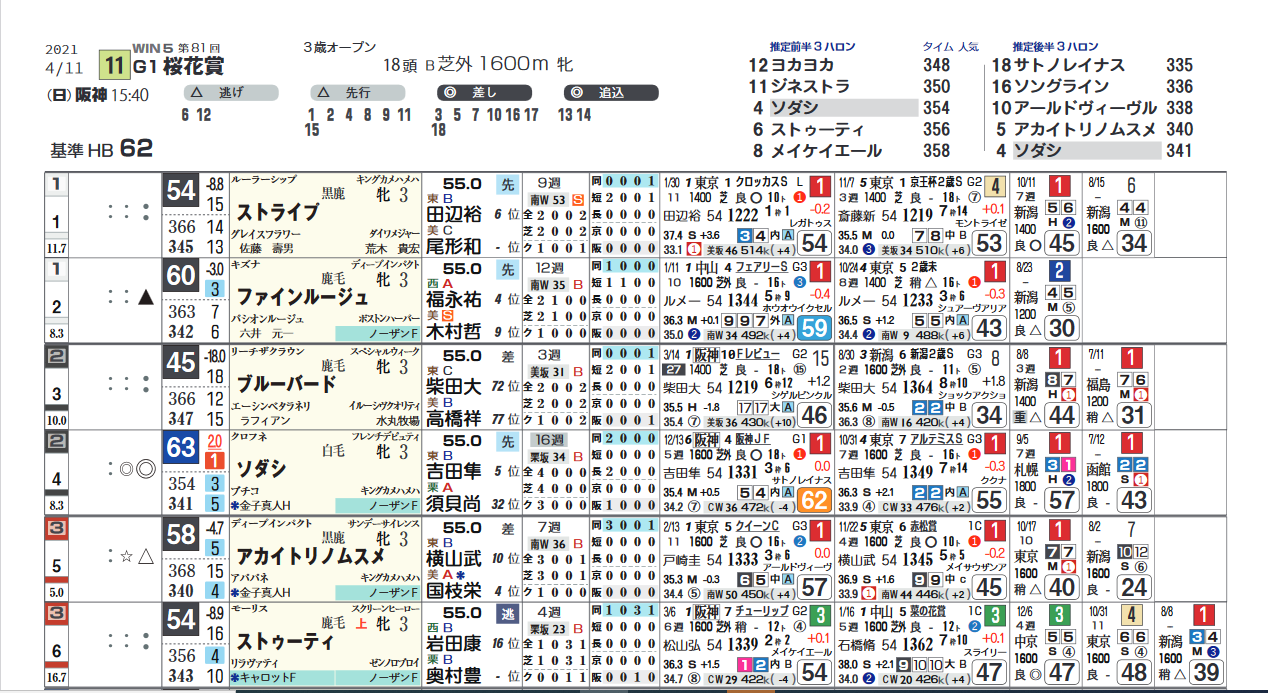Click アールドヴィーヴル in the second-half 3-furlong list
1268x693 pixels.
1086,108
